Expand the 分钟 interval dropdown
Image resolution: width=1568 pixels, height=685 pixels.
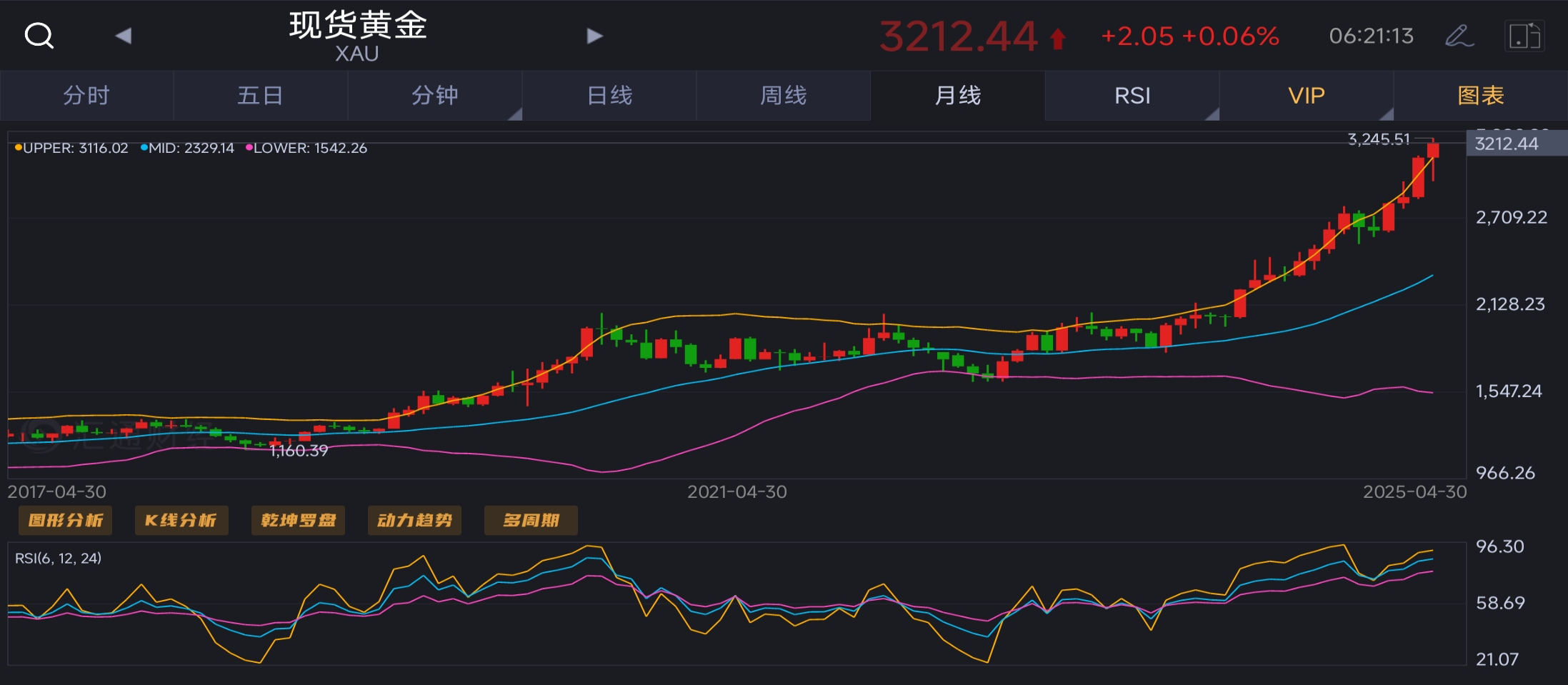pyautogui.click(x=435, y=96)
